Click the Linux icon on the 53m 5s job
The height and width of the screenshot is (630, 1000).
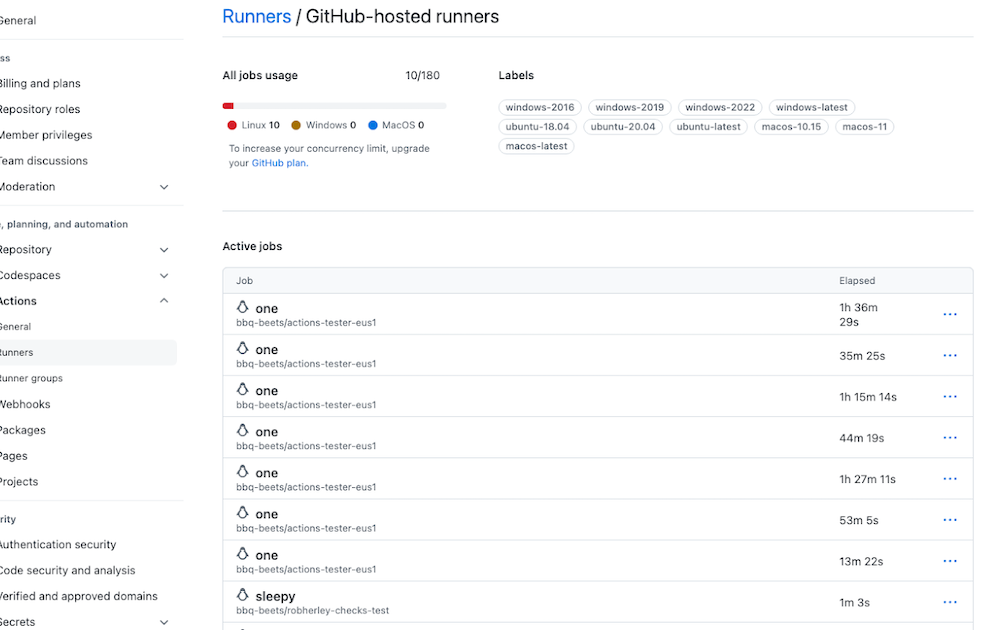pyautogui.click(x=243, y=511)
